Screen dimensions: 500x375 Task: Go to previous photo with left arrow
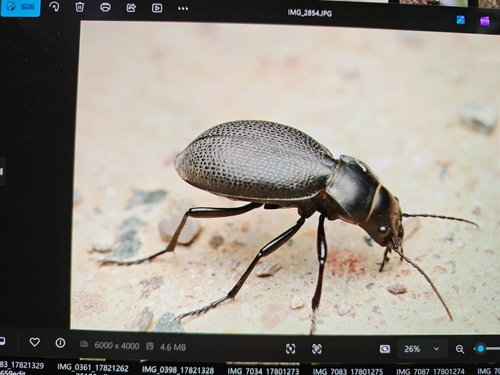pos(2,172)
